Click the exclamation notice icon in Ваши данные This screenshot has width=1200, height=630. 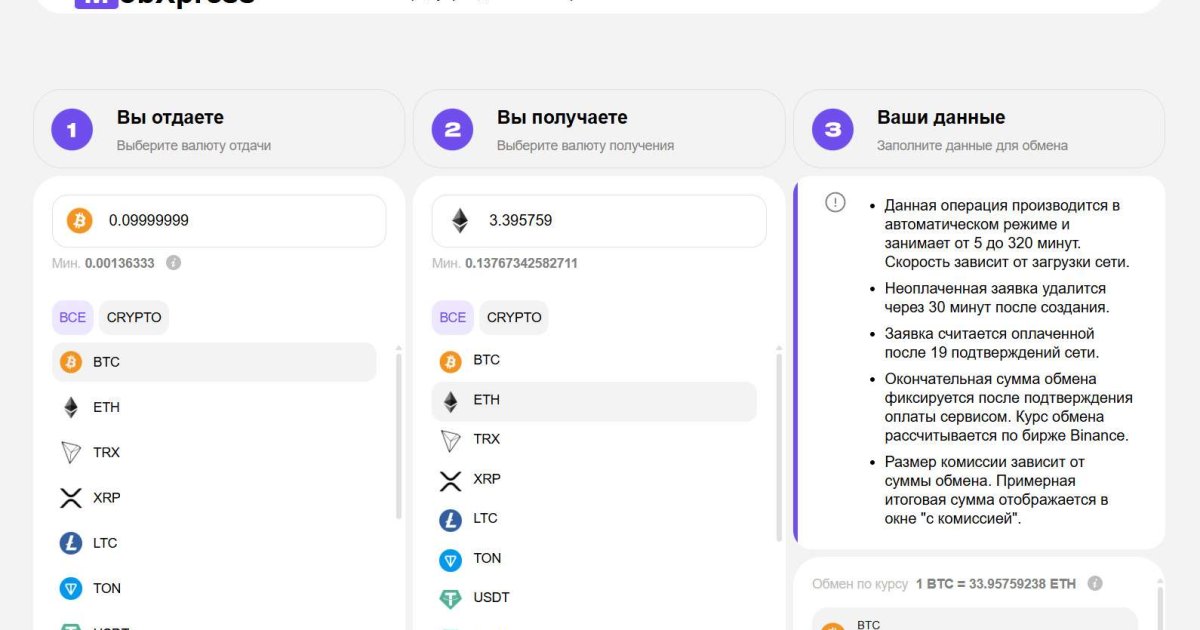[x=835, y=202]
